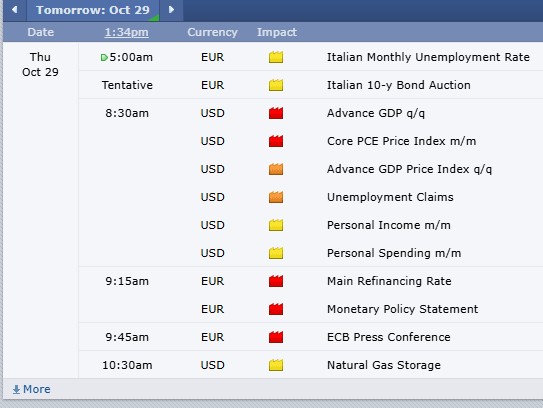This screenshot has height=408, width=543.
Task: Click EUR currency in Italian Monthly Unemployment row
Action: (213, 57)
